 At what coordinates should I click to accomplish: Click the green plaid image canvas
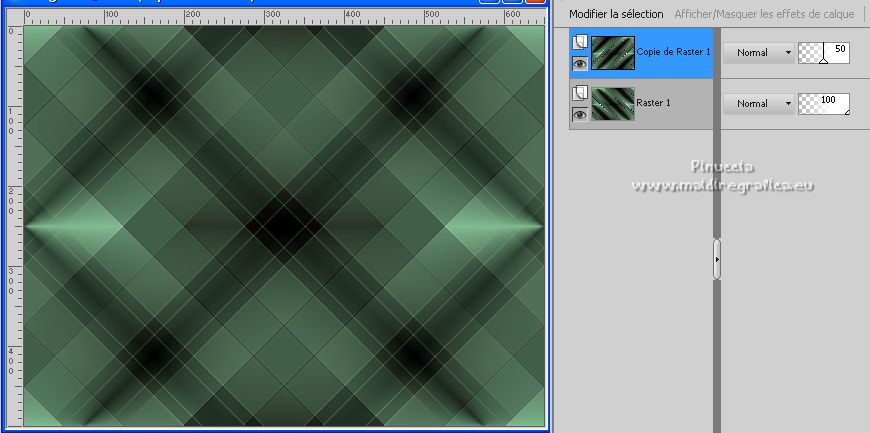[x=284, y=226]
